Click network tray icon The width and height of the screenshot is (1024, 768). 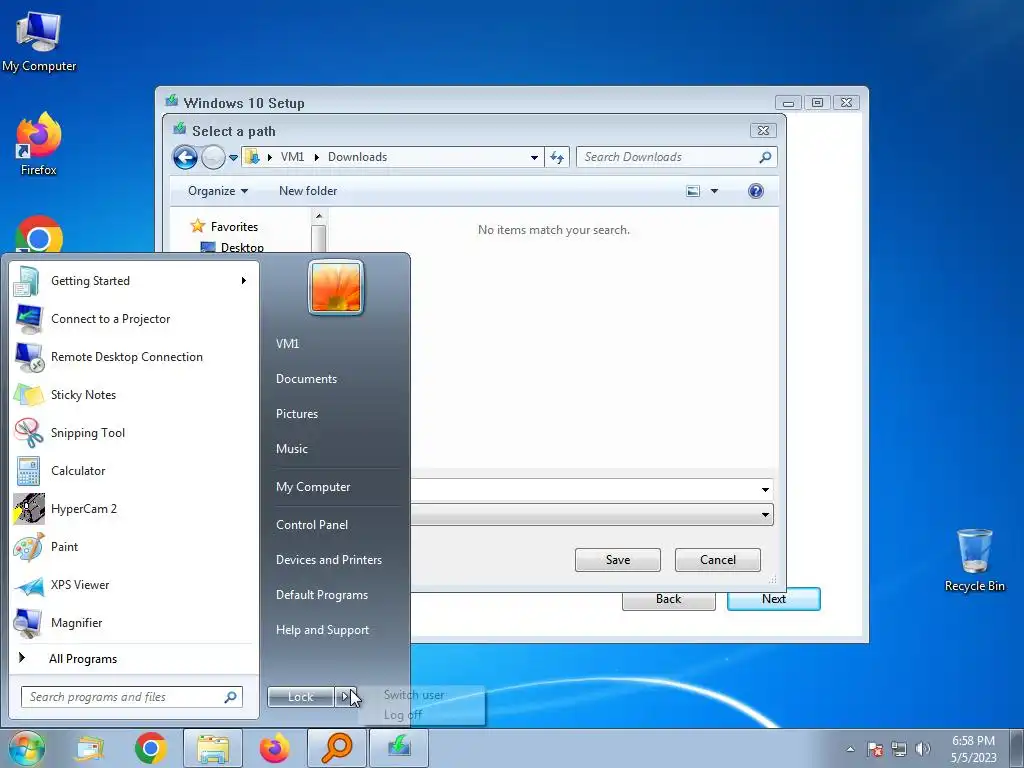tap(899, 748)
